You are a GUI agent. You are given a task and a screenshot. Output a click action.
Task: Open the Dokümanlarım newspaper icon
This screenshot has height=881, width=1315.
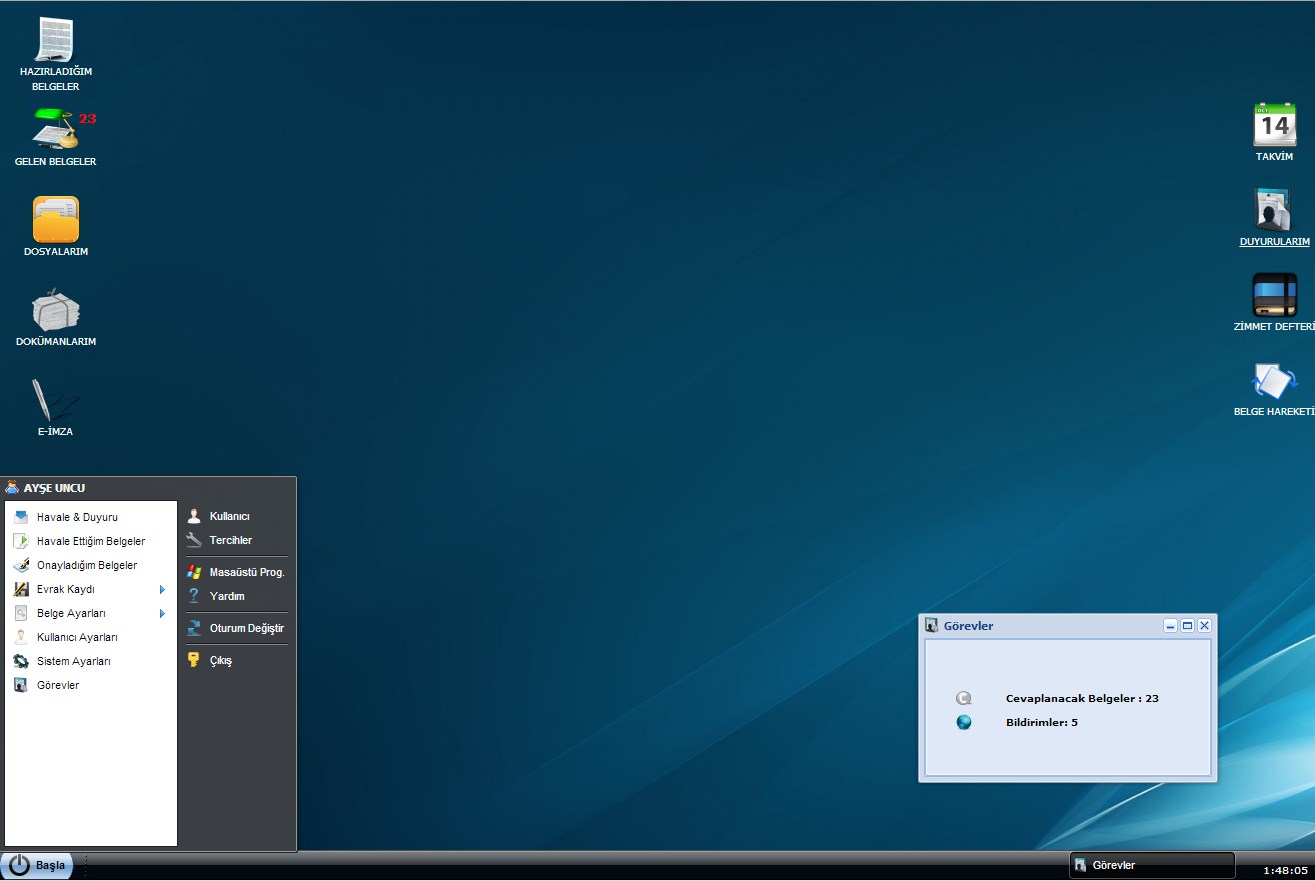[56, 310]
